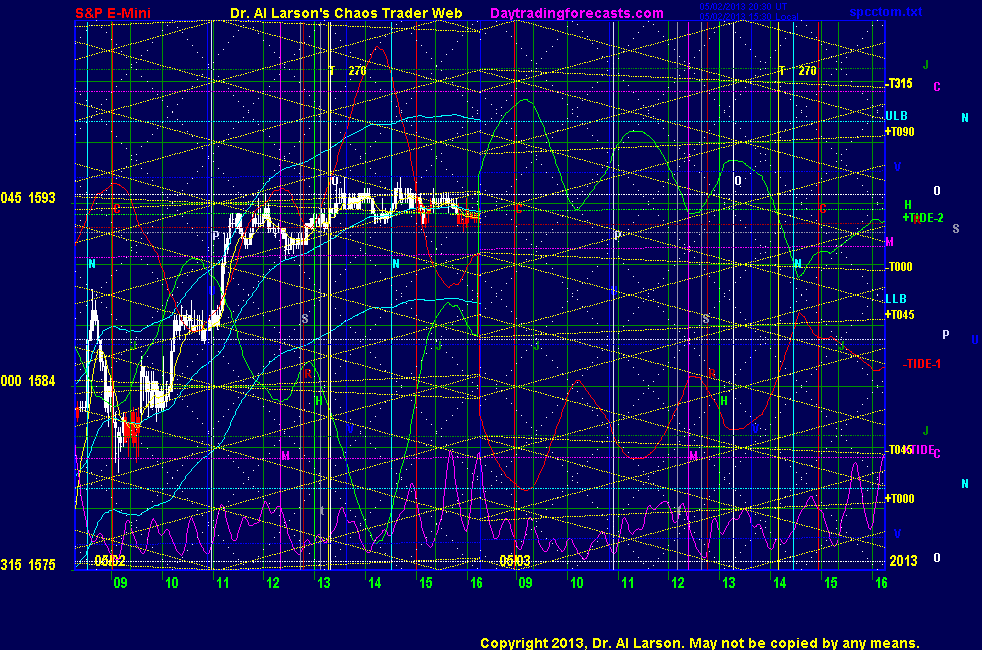Select the -TIDE-1 red line label
The width and height of the screenshot is (982, 650).
[921, 363]
